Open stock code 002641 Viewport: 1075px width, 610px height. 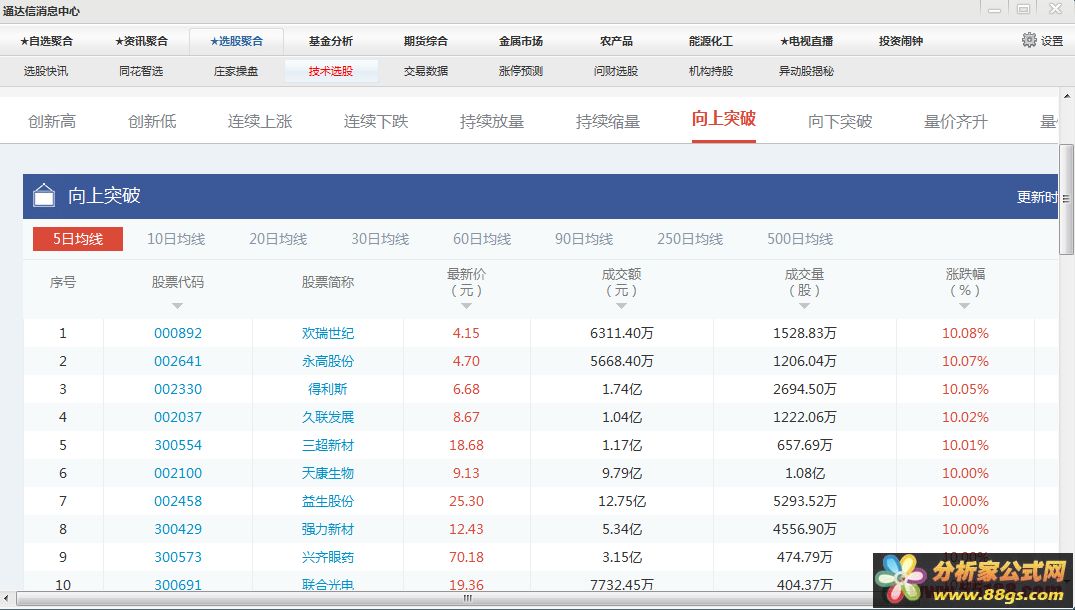(178, 361)
